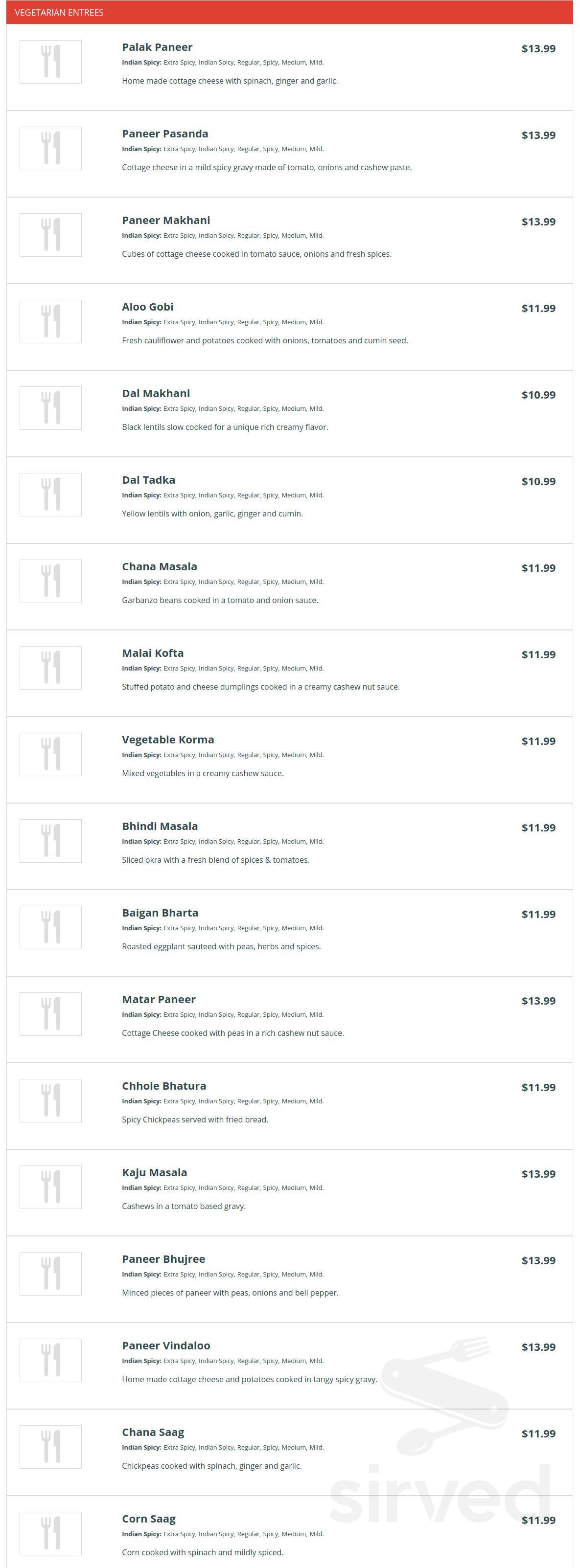Viewport: 580px width, 1568px height.
Task: Click the Matar Paneer $13.99 price
Action: [538, 1001]
